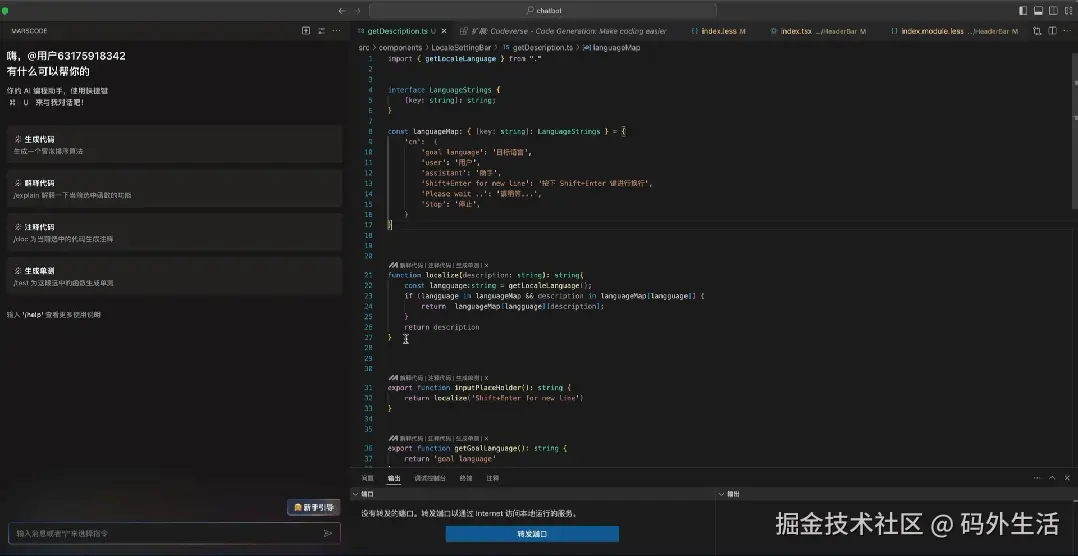The height and width of the screenshot is (556, 1078).
Task: Click the MarsCode CodeLens above inputPlaceHolder
Action: click(439, 377)
